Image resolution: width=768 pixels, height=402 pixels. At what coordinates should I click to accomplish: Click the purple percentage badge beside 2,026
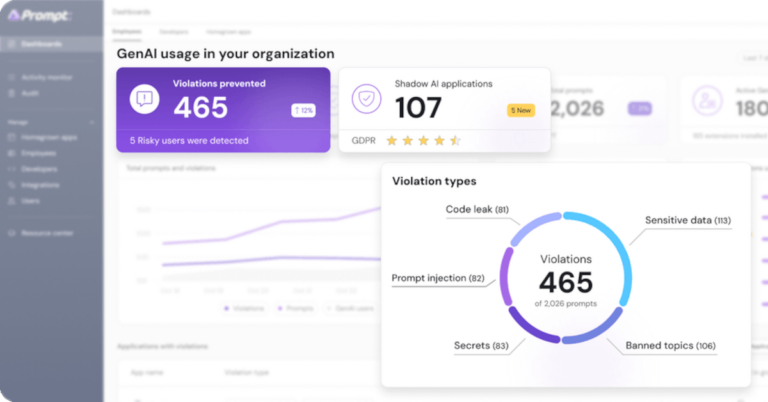coord(640,108)
